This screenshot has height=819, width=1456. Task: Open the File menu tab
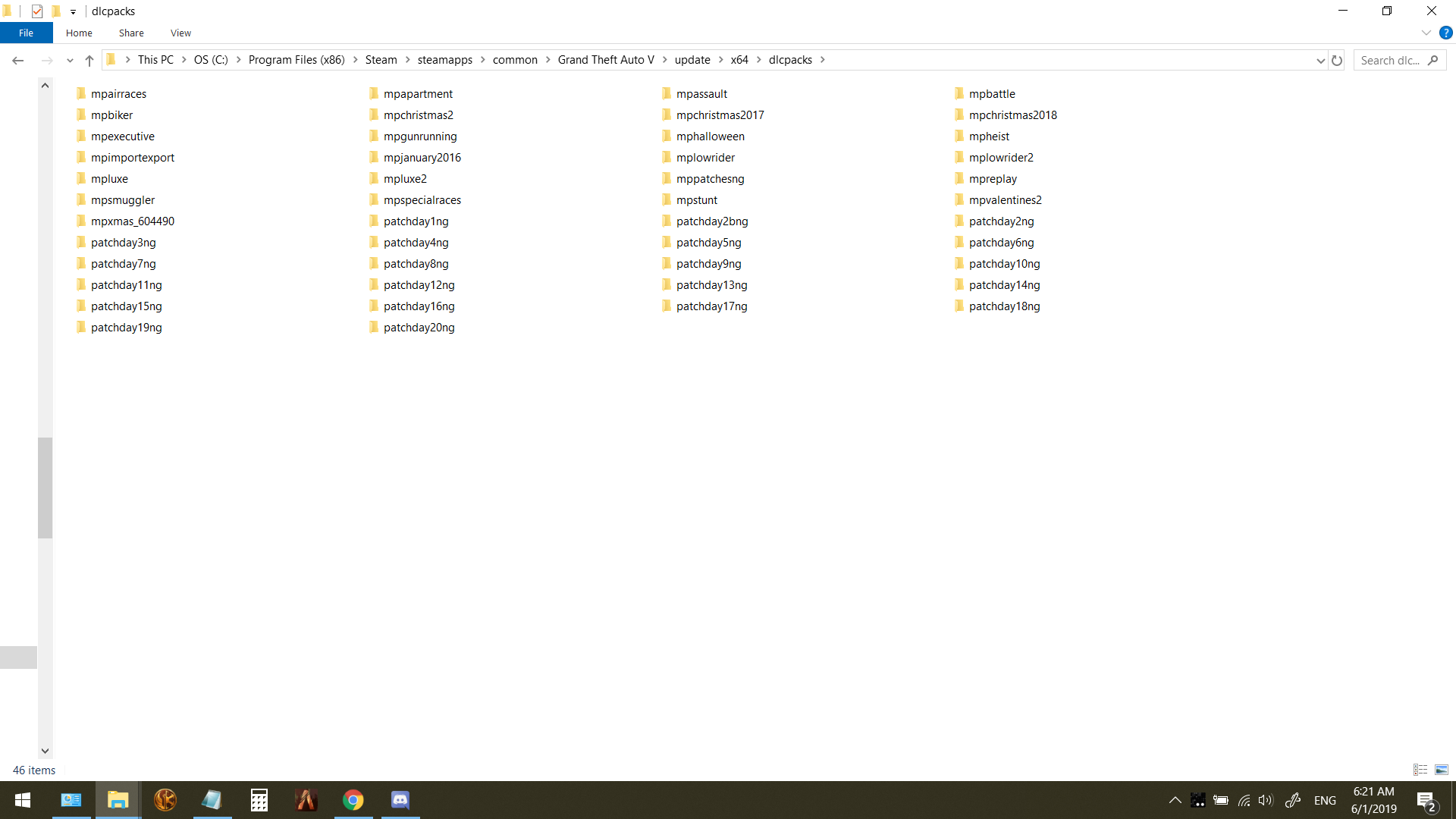26,33
